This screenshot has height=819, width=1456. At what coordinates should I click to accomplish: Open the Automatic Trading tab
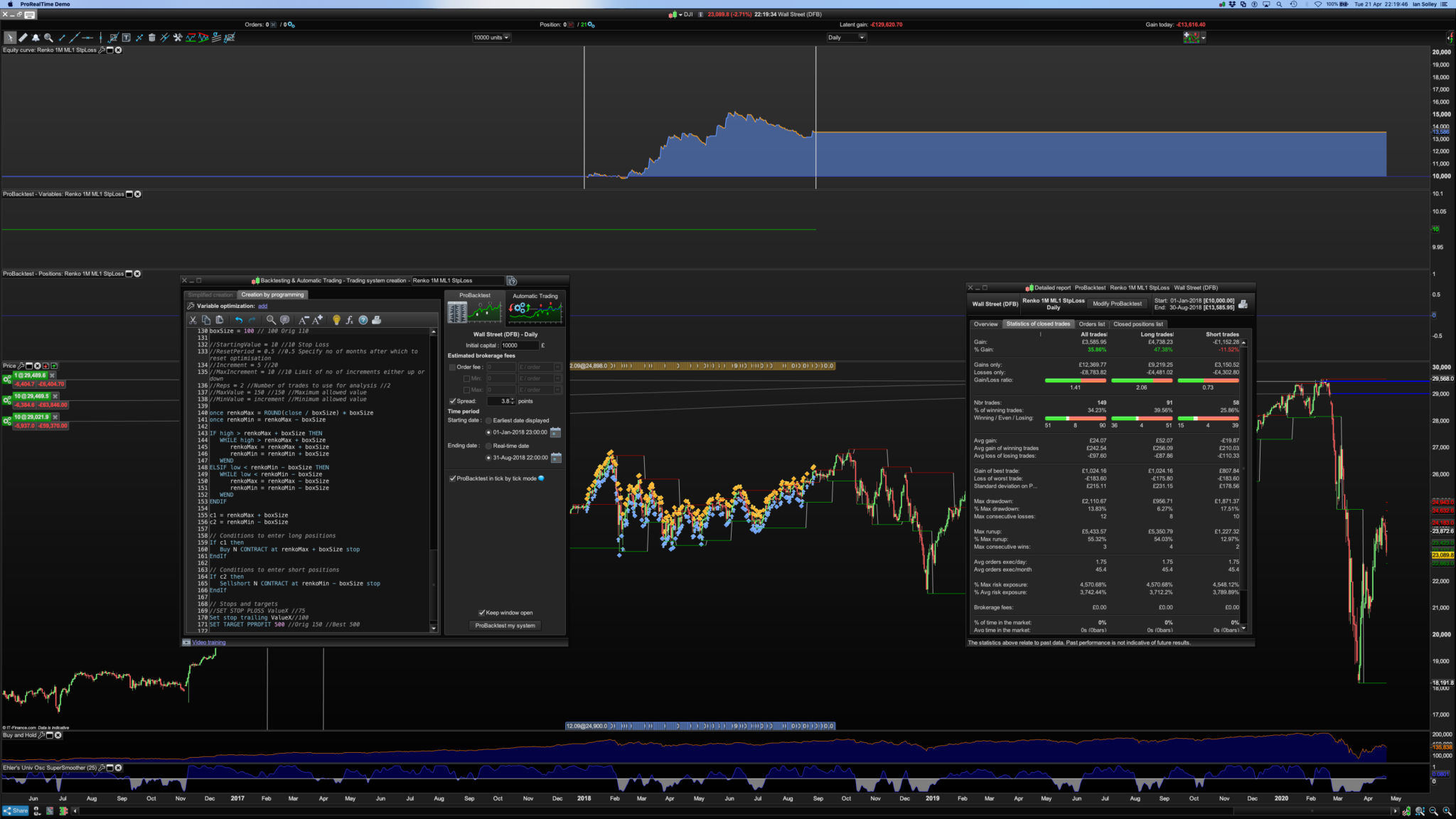(x=535, y=296)
